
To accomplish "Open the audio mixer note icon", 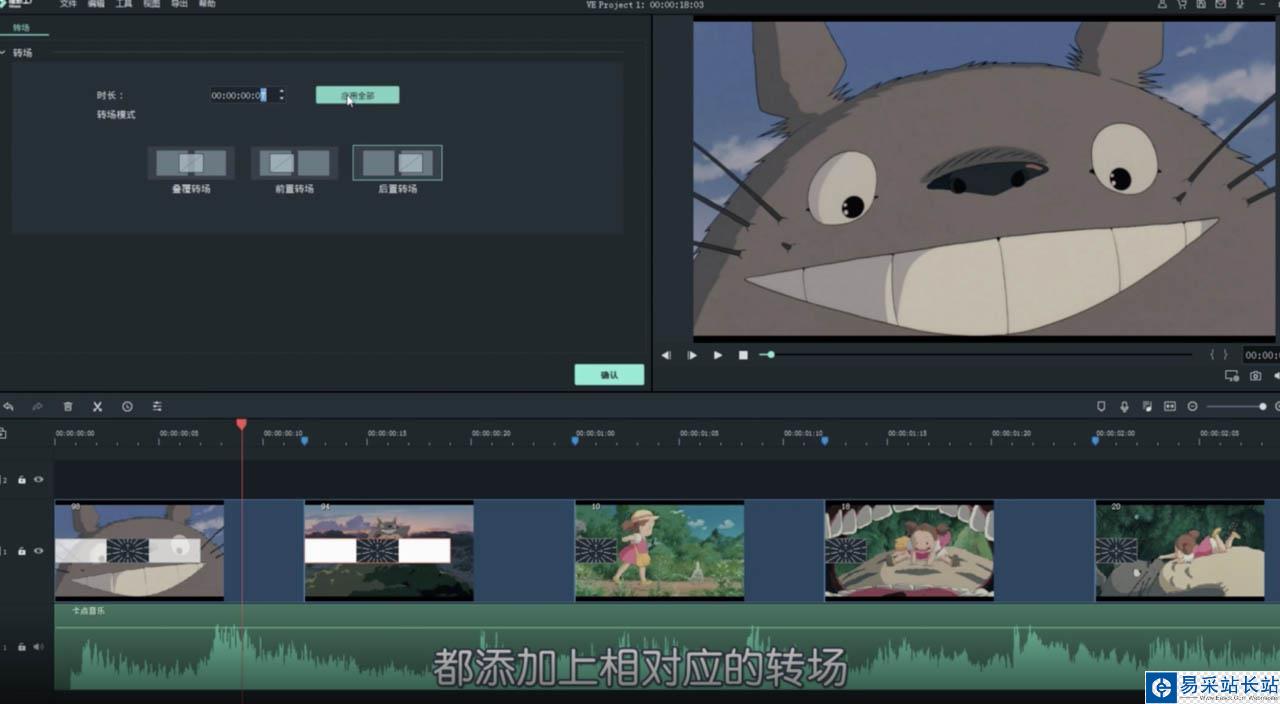I will [x=1147, y=407].
